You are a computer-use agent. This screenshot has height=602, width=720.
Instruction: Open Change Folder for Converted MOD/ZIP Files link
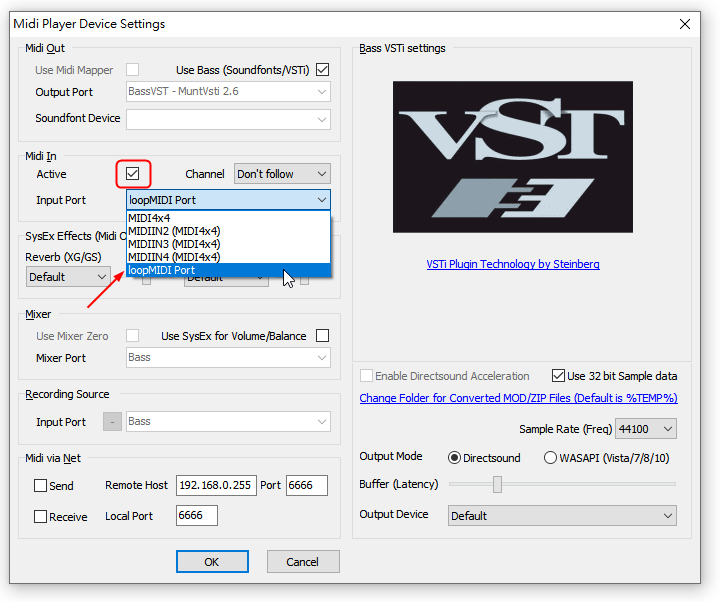pos(518,398)
